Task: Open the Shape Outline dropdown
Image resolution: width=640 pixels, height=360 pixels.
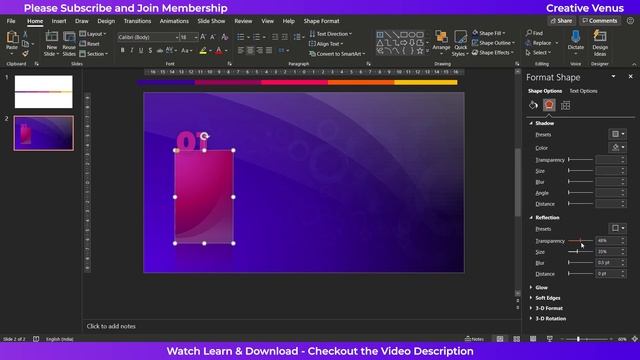Action: click(x=493, y=43)
